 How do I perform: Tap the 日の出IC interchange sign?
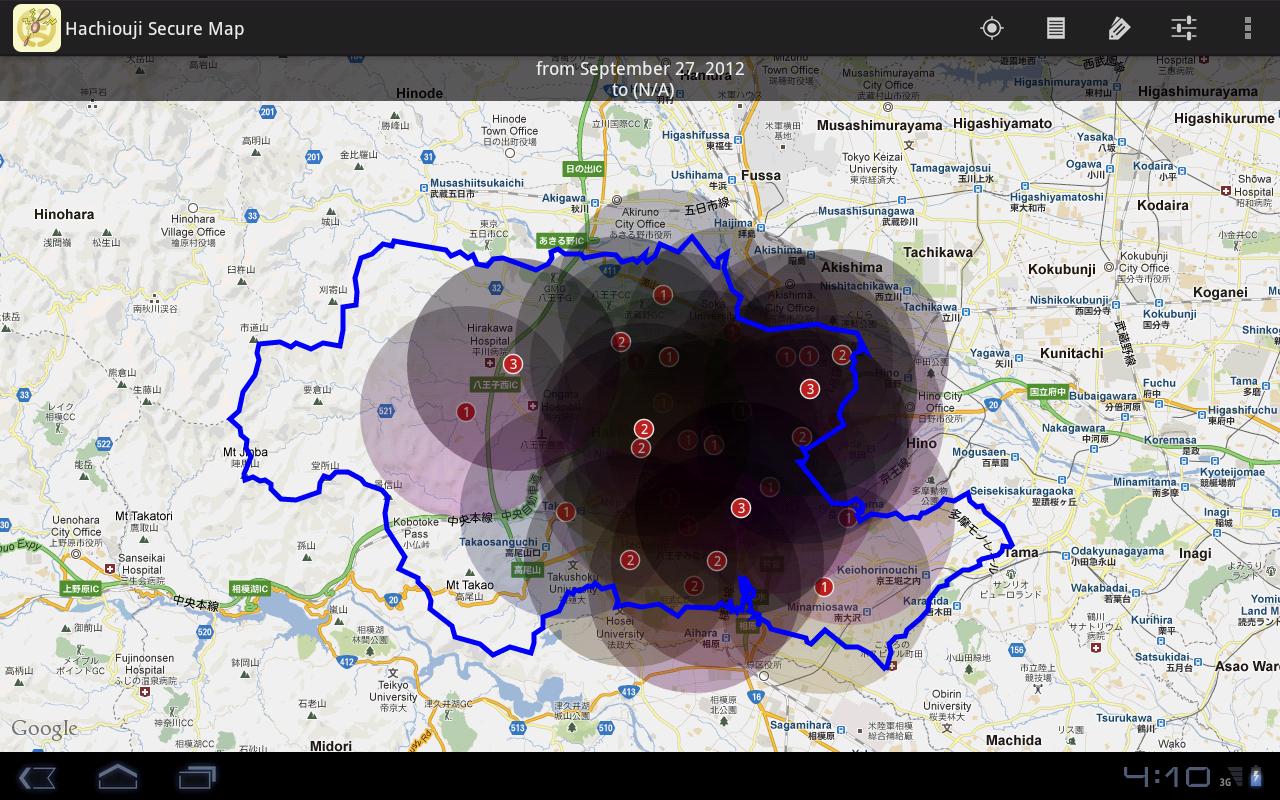tap(584, 169)
